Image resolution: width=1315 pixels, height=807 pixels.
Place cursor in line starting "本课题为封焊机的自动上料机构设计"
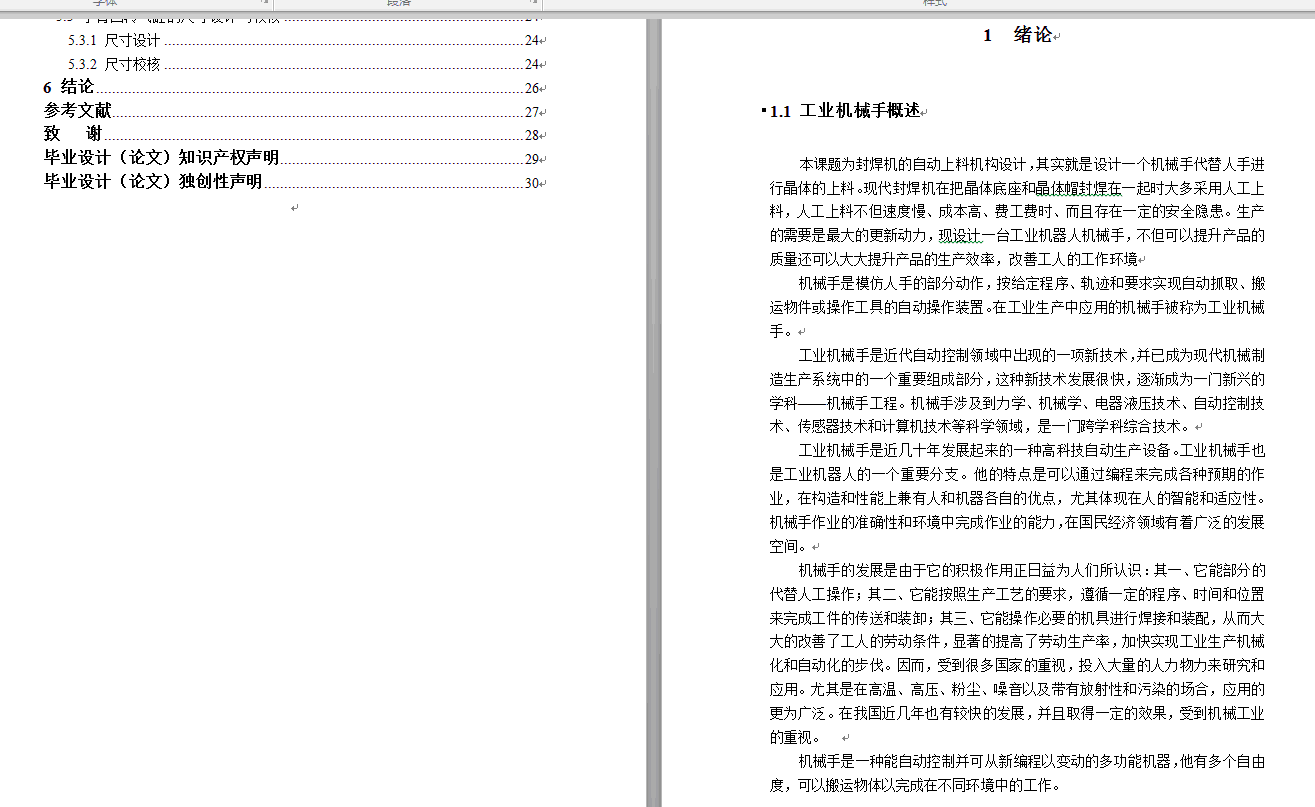[x=1031, y=164]
